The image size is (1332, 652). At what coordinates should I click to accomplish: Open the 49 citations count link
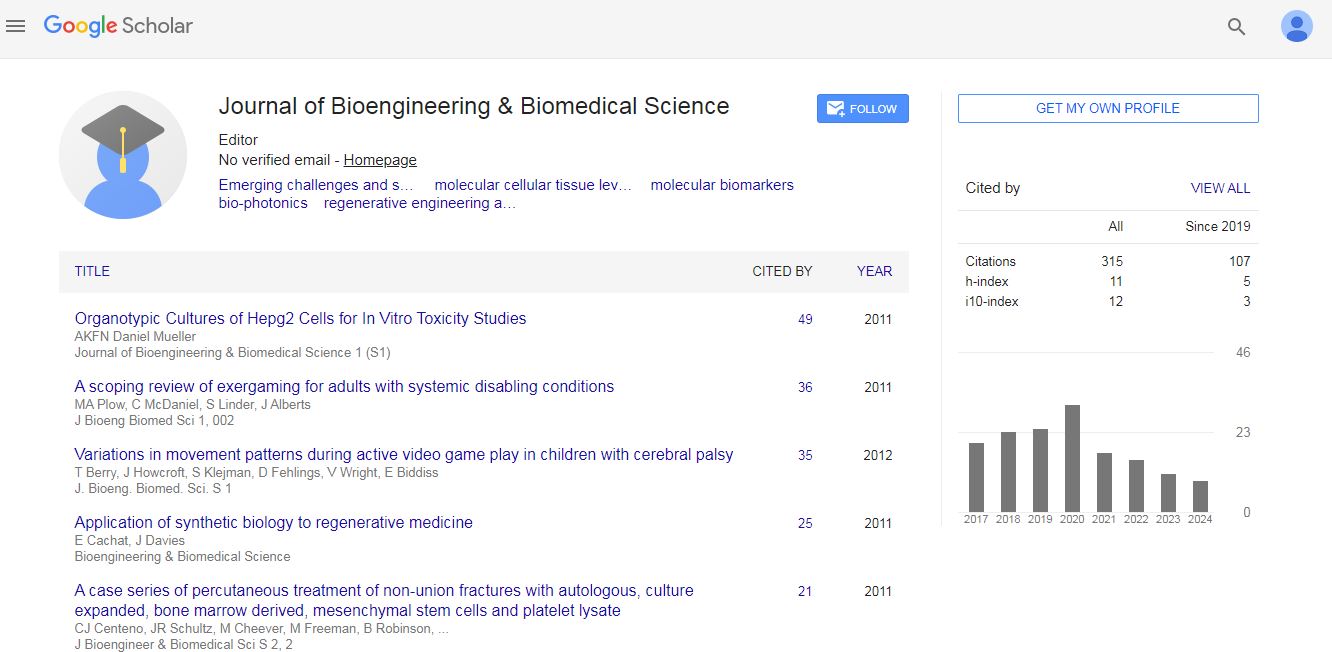tap(805, 320)
